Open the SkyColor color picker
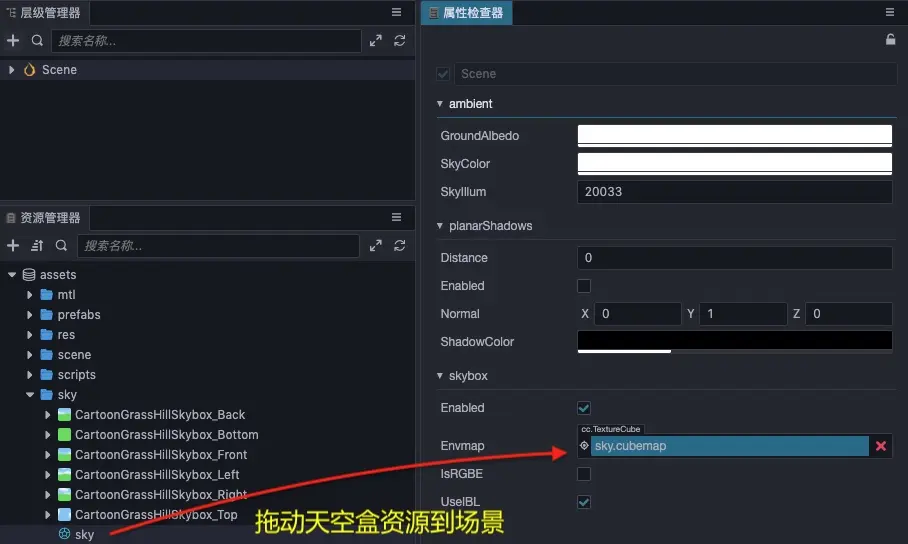 734,164
